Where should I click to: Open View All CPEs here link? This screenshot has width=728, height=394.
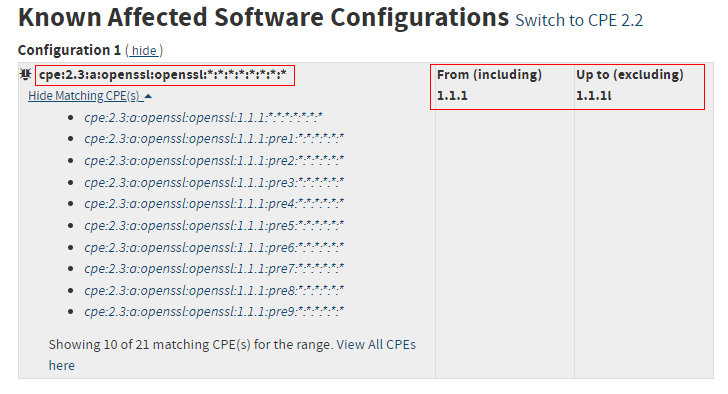coord(232,355)
